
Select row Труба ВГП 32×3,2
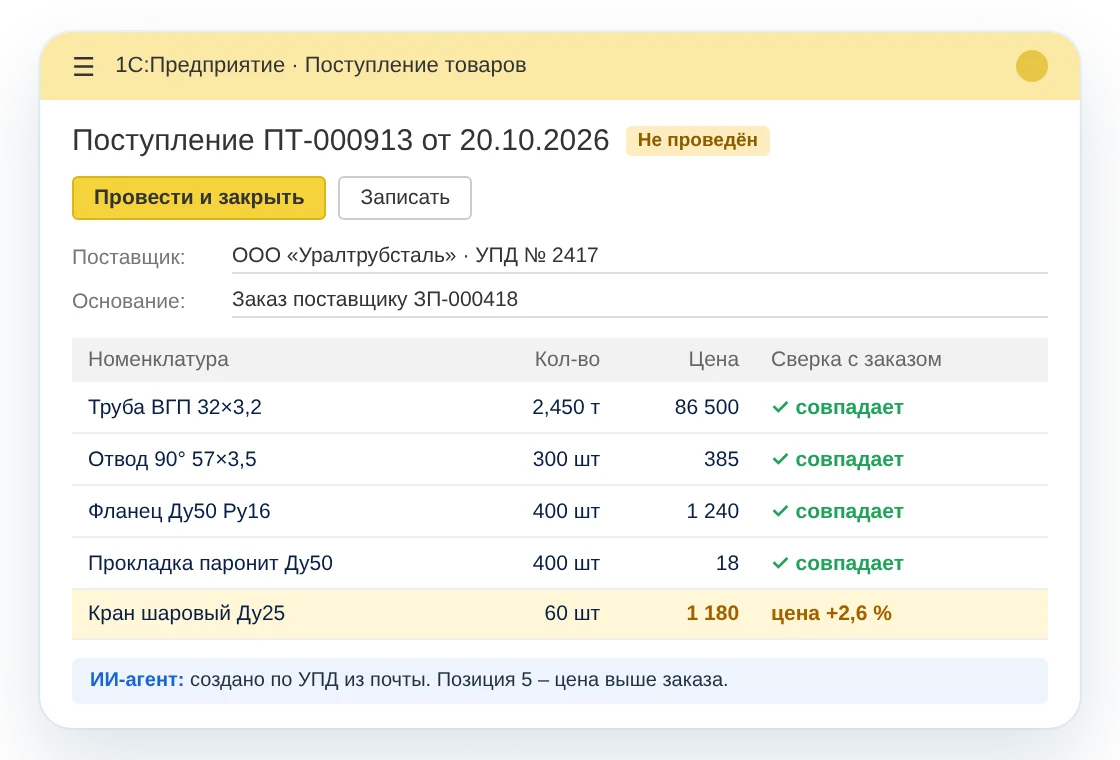click(560, 407)
